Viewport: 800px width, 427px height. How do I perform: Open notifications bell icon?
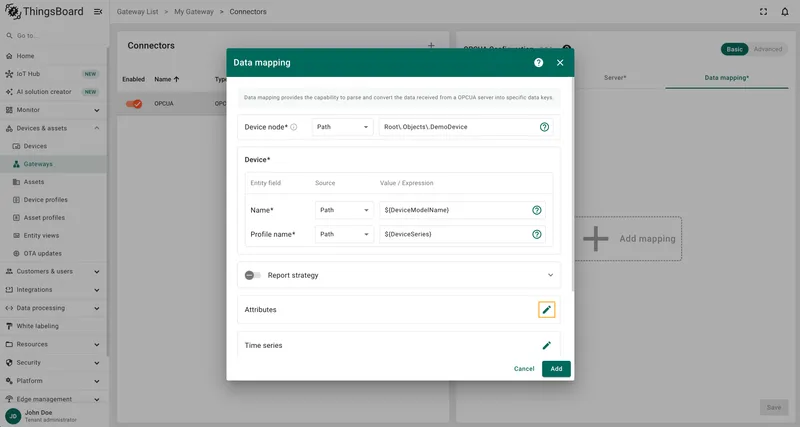pos(785,12)
